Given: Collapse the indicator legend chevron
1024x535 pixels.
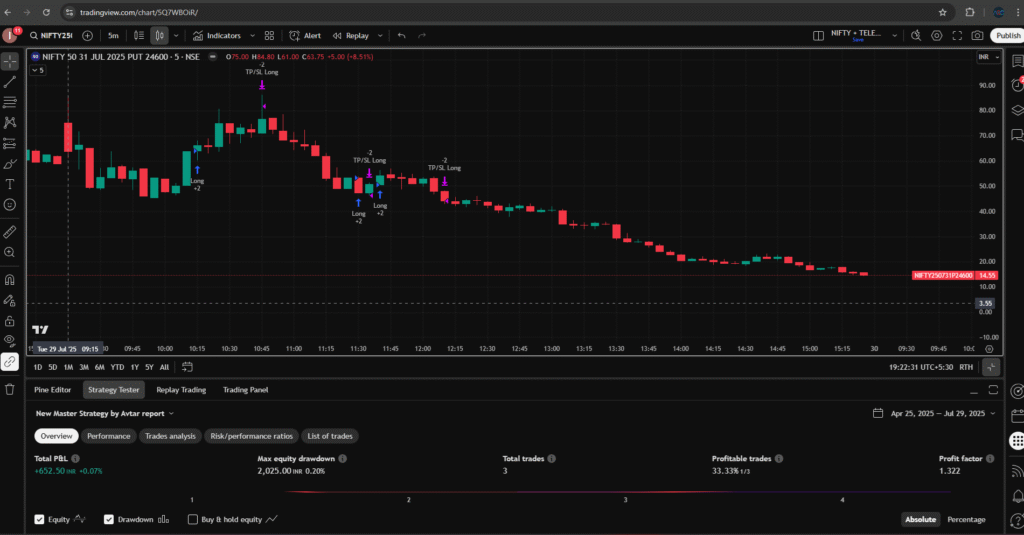Looking at the screenshot, I should coord(38,70).
